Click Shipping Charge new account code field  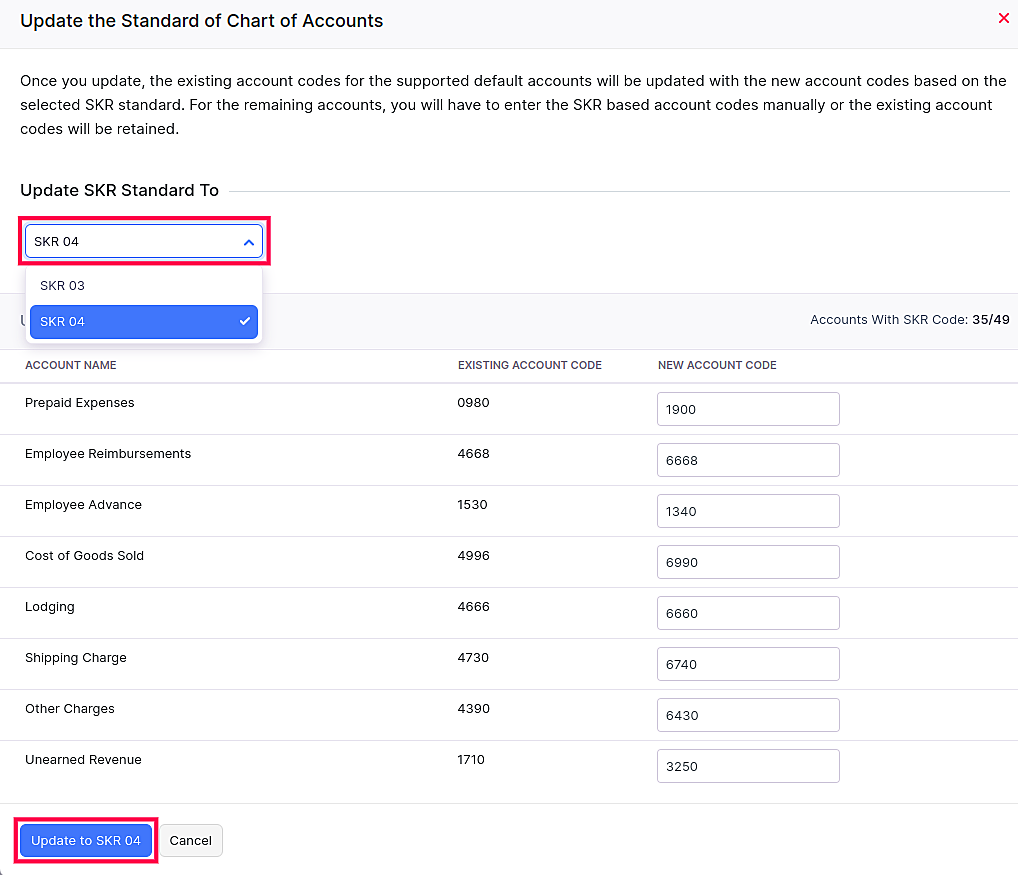click(747, 664)
